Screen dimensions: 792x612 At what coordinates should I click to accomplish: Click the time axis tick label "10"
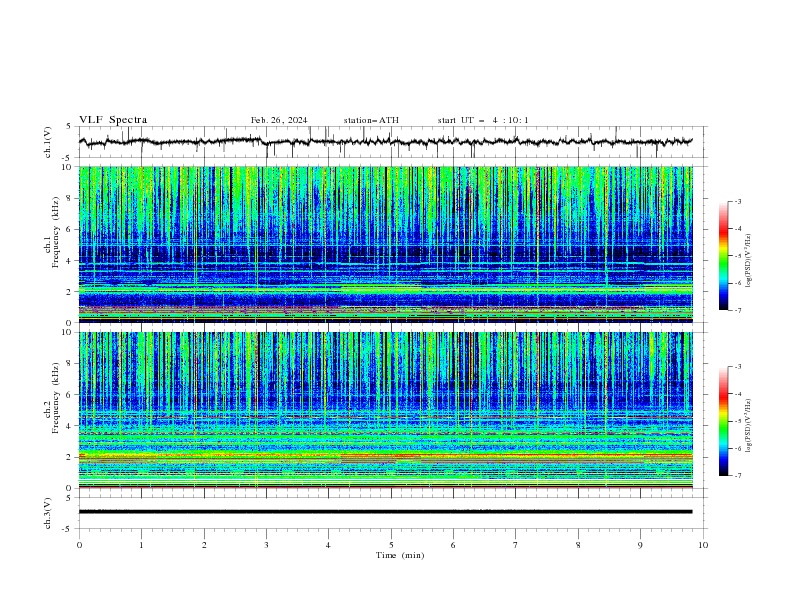click(703, 545)
